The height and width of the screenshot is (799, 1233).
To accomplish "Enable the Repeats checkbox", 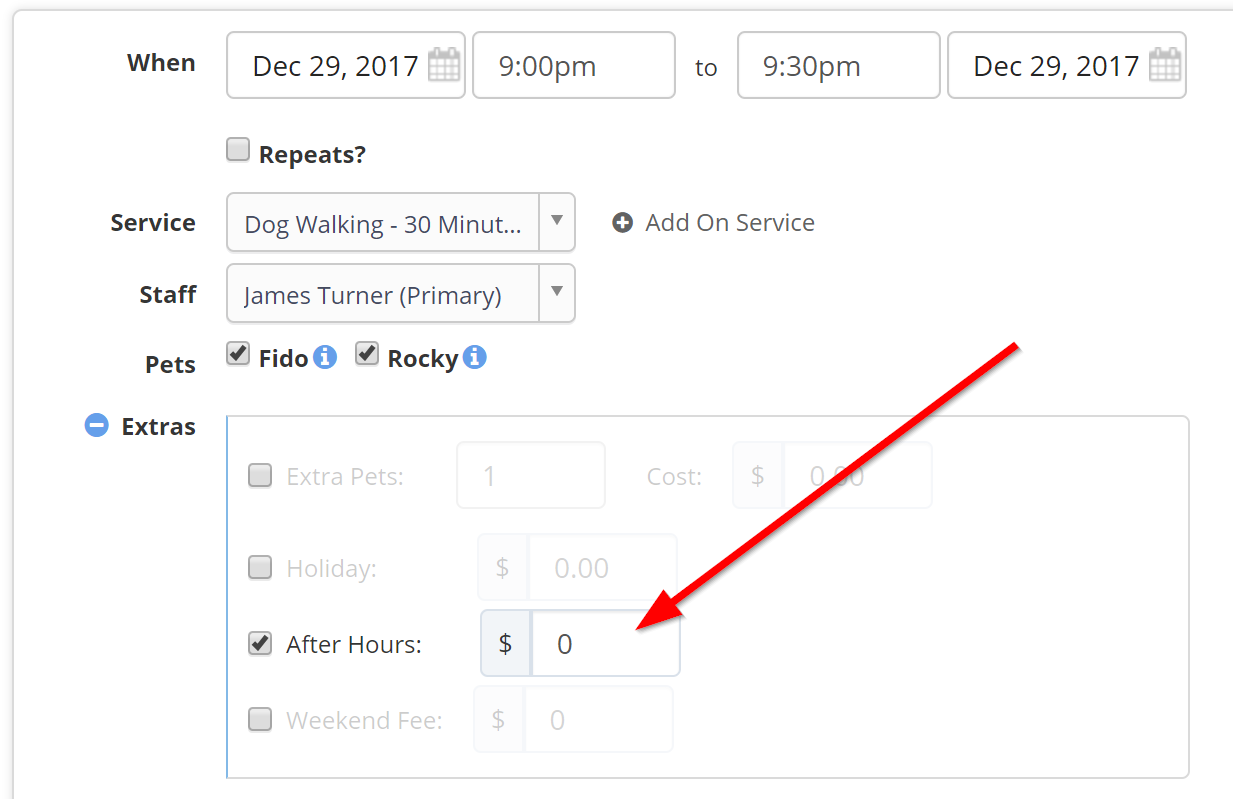I will (x=237, y=150).
